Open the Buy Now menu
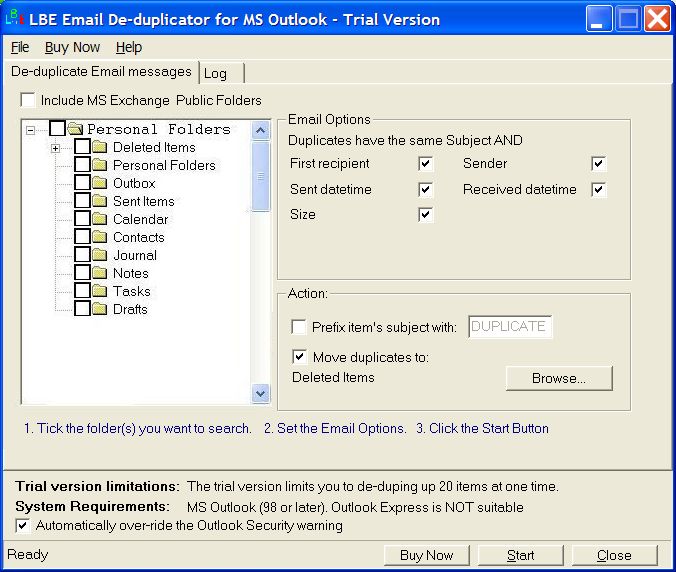676x572 pixels. tap(72, 47)
